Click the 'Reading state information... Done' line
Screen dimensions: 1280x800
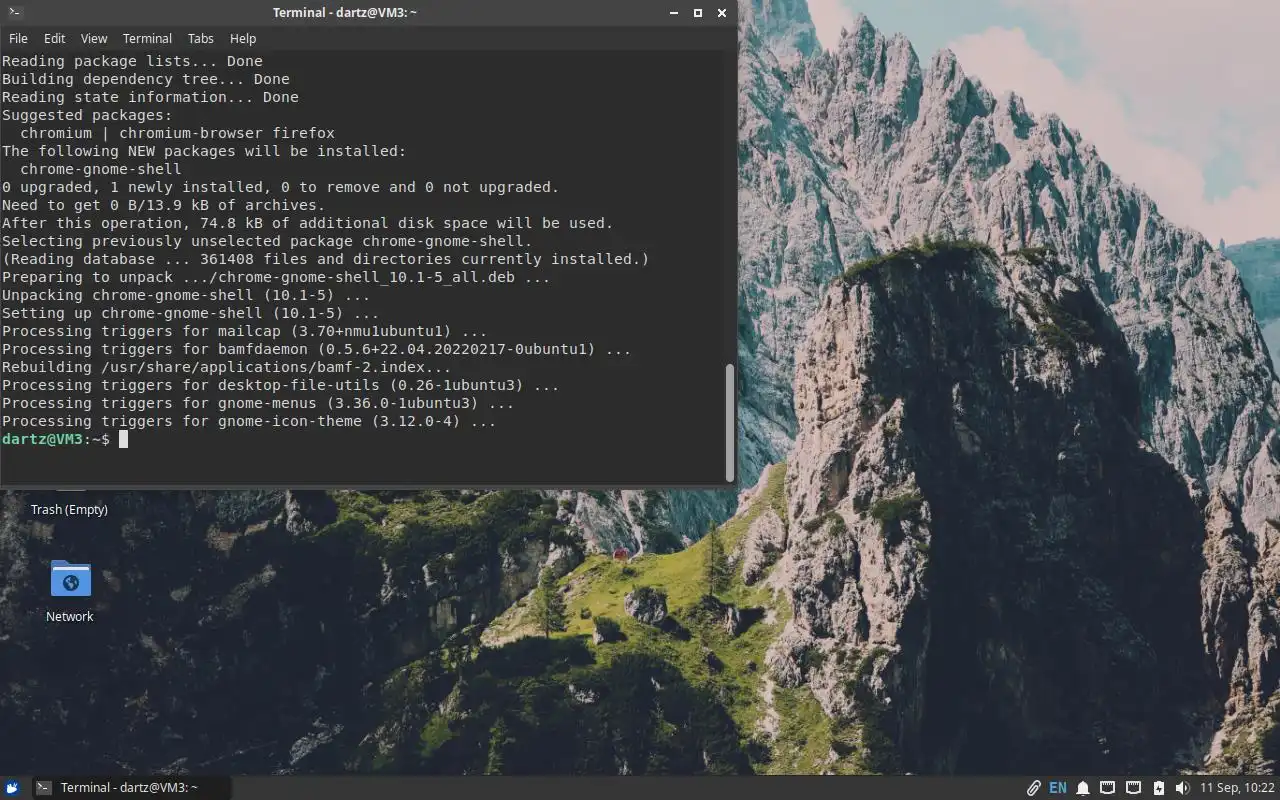(150, 97)
